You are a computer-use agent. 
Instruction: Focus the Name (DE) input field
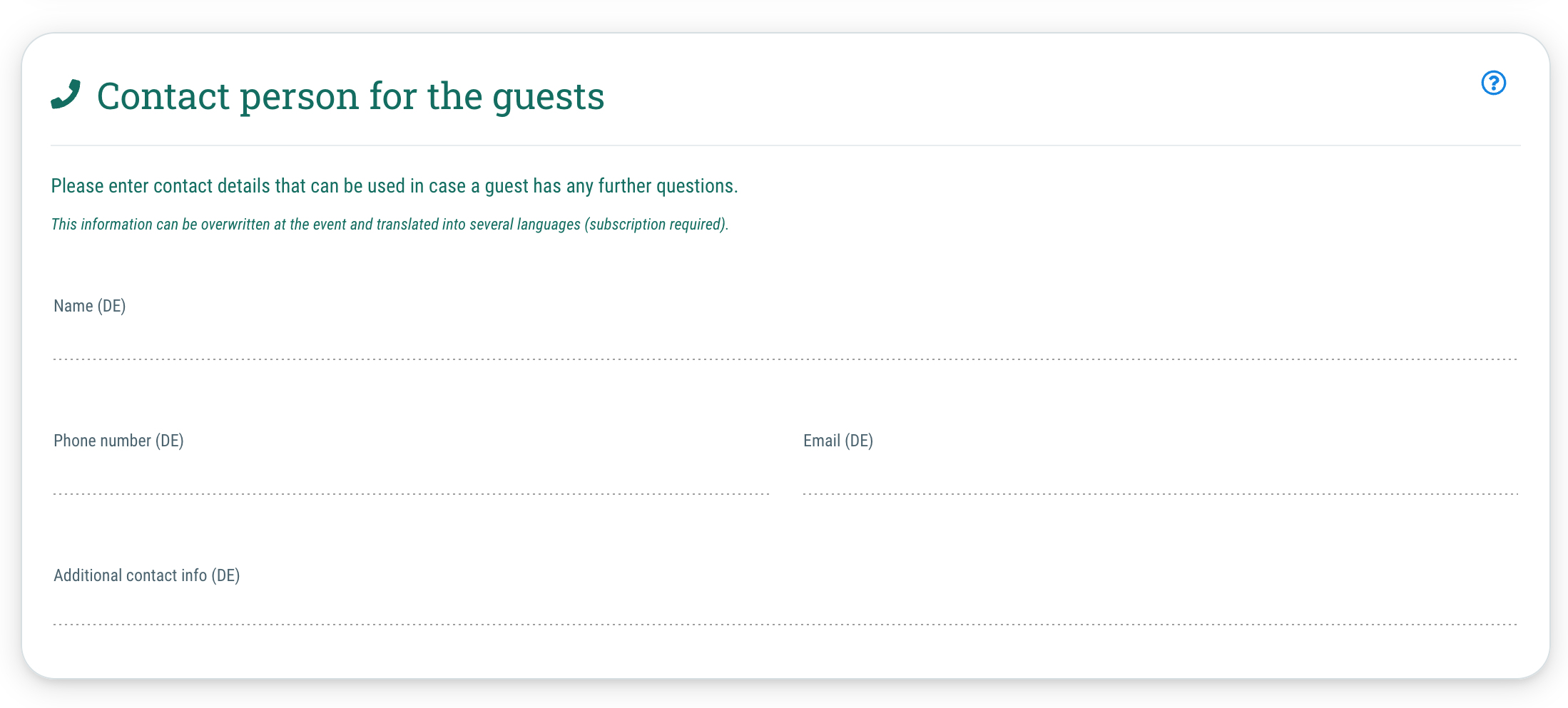(785, 341)
